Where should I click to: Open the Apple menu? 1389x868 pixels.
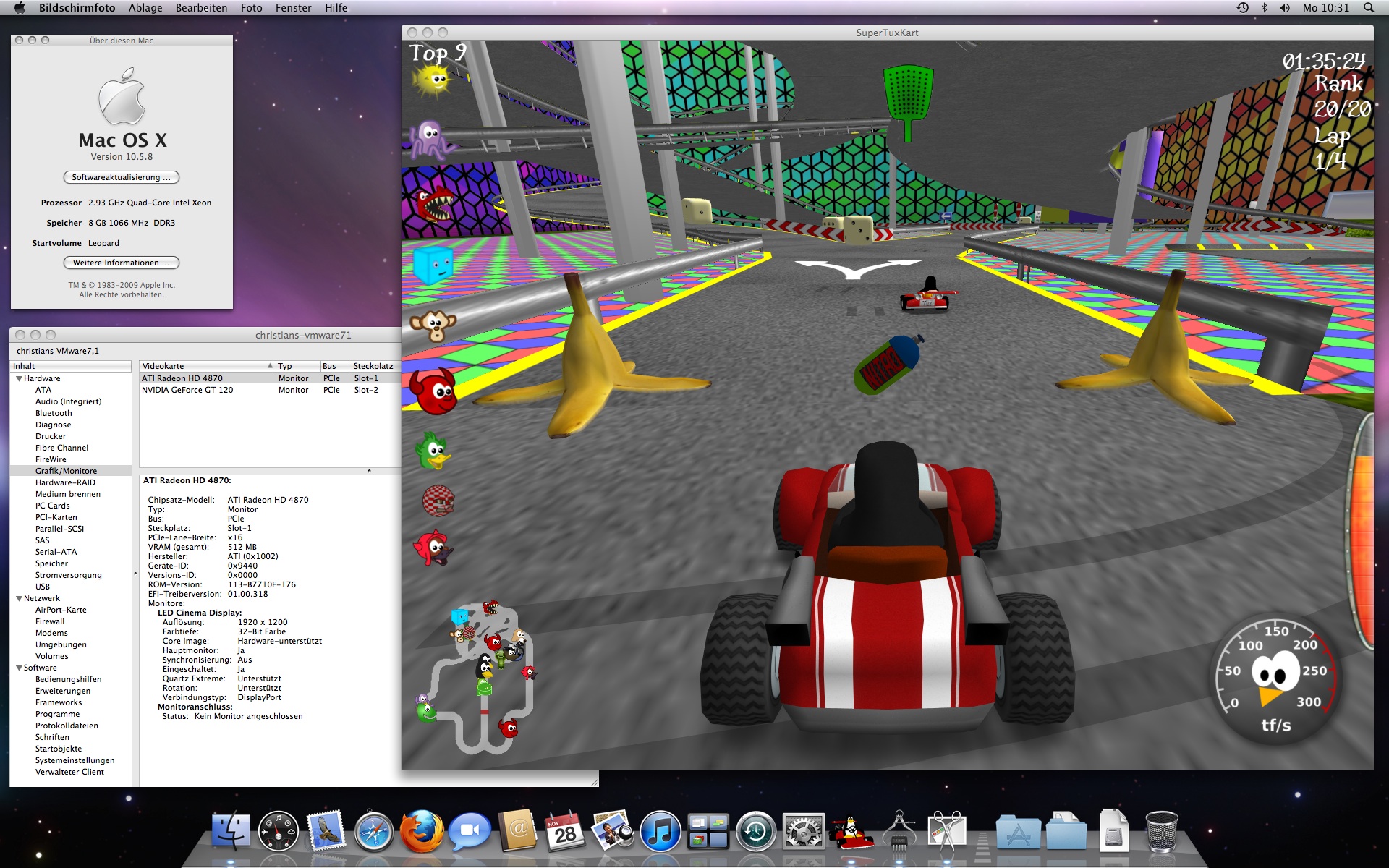coord(20,7)
